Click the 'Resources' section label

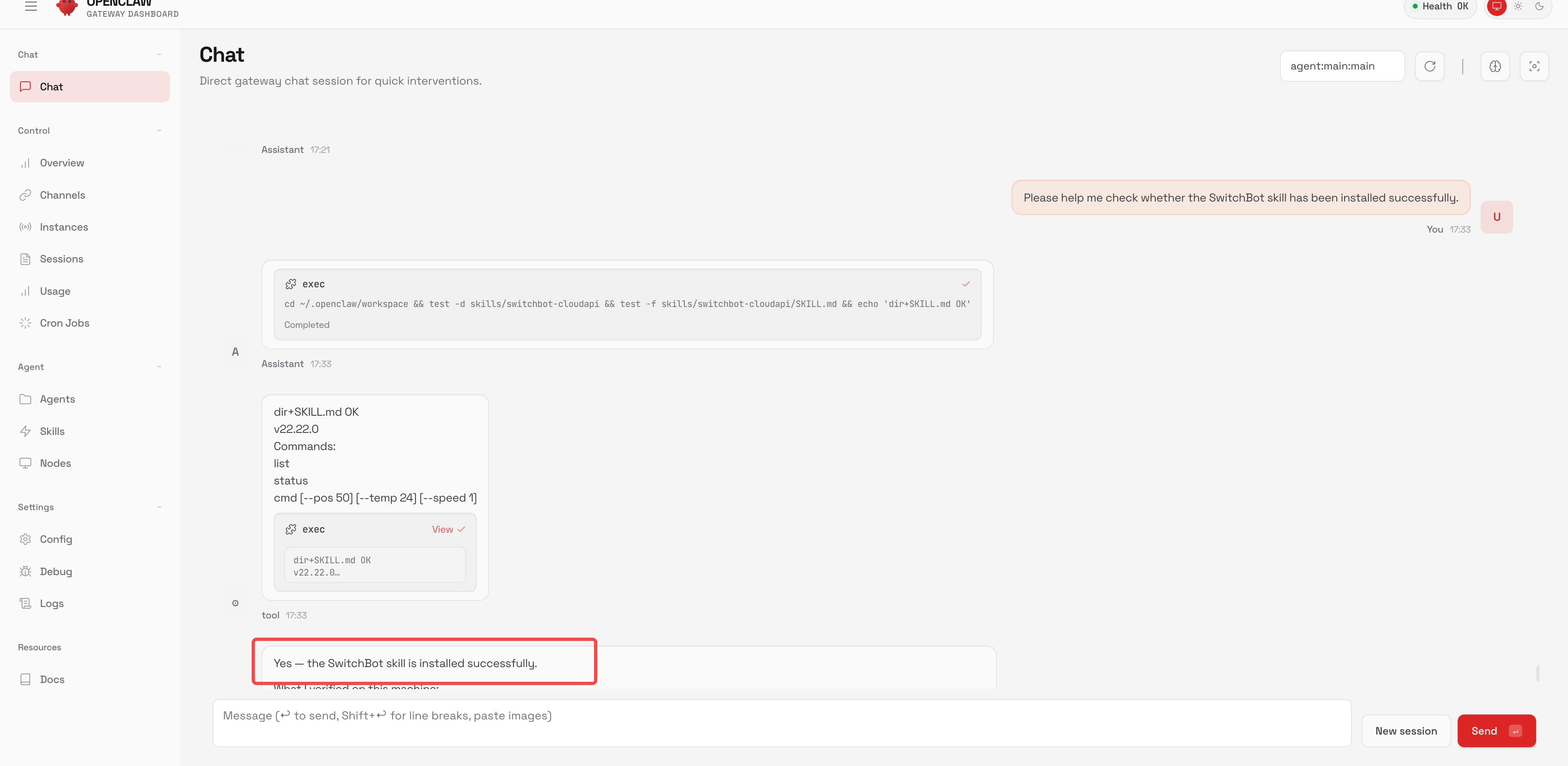(x=40, y=647)
